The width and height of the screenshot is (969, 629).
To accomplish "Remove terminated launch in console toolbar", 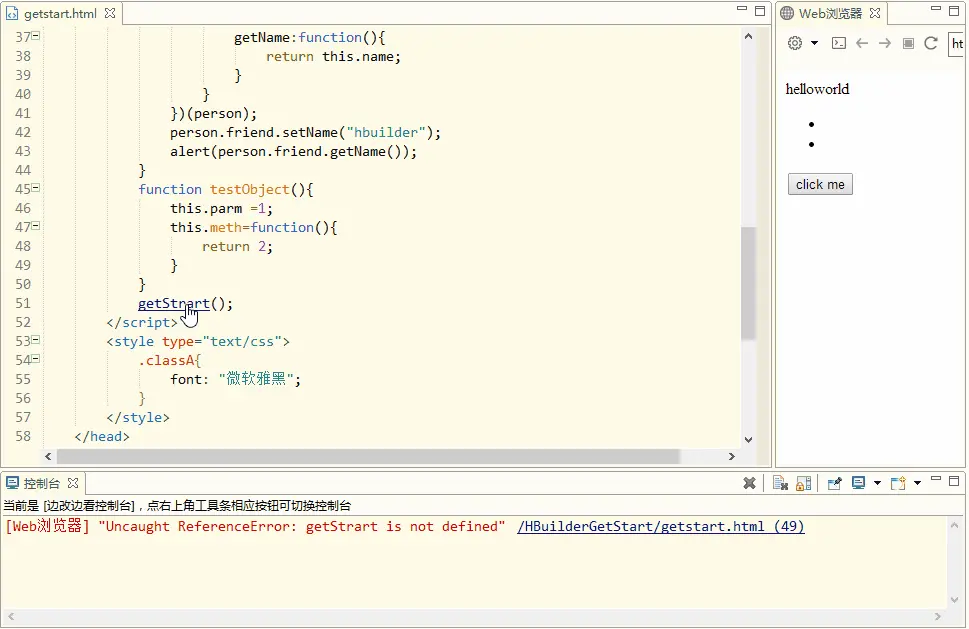I will 749,483.
